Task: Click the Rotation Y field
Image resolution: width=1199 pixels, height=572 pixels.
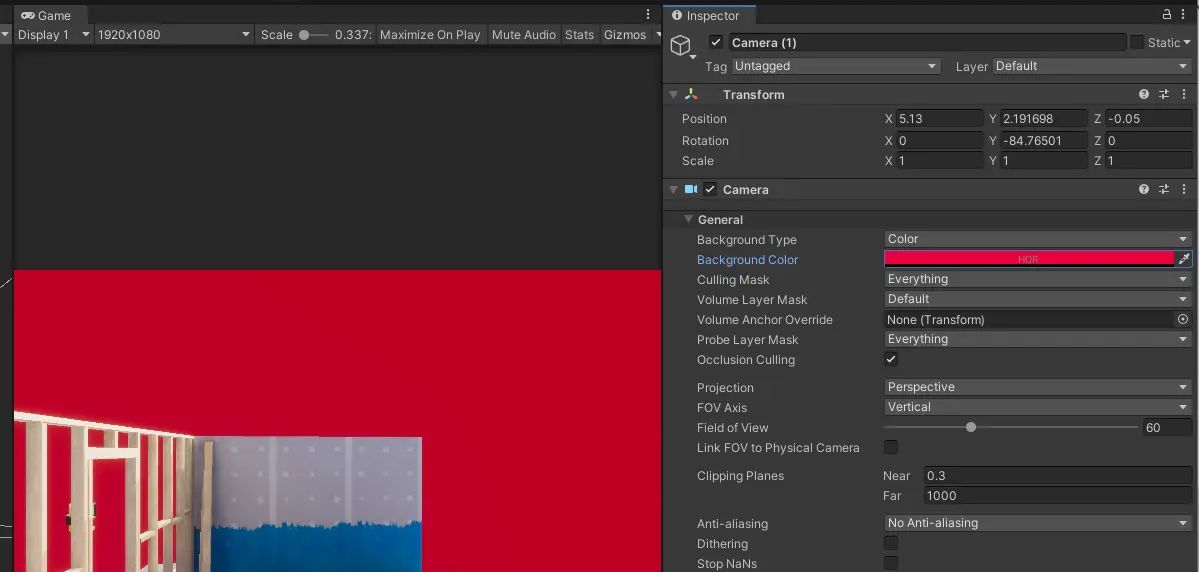Action: point(1044,141)
